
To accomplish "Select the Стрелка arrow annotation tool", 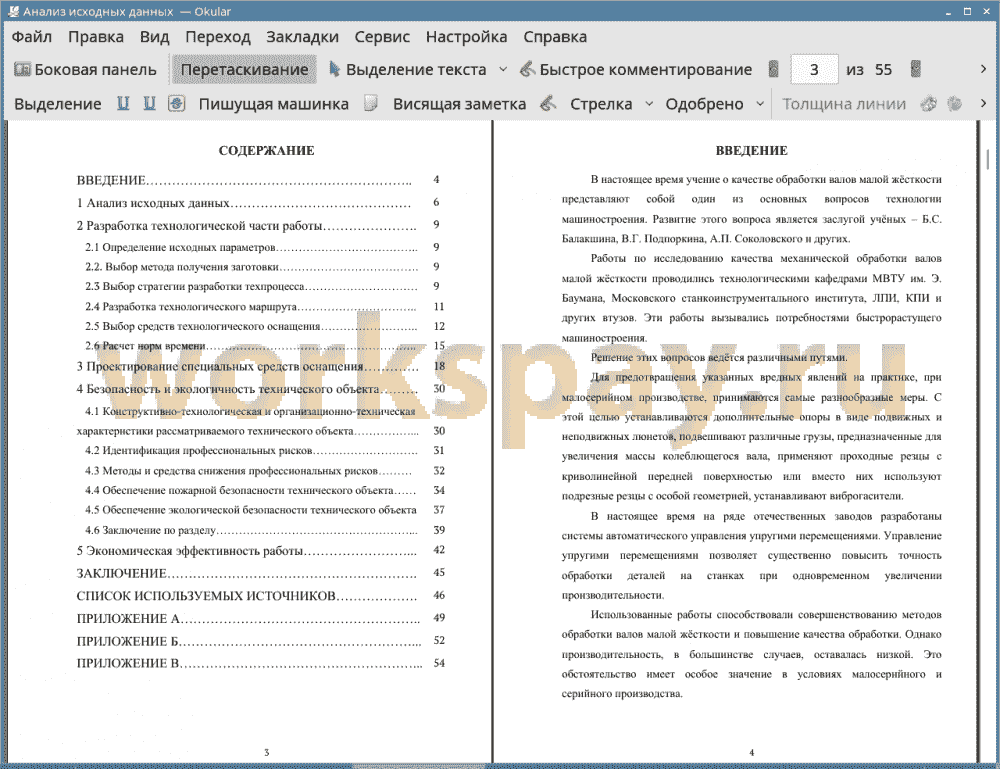I will click(x=601, y=104).
